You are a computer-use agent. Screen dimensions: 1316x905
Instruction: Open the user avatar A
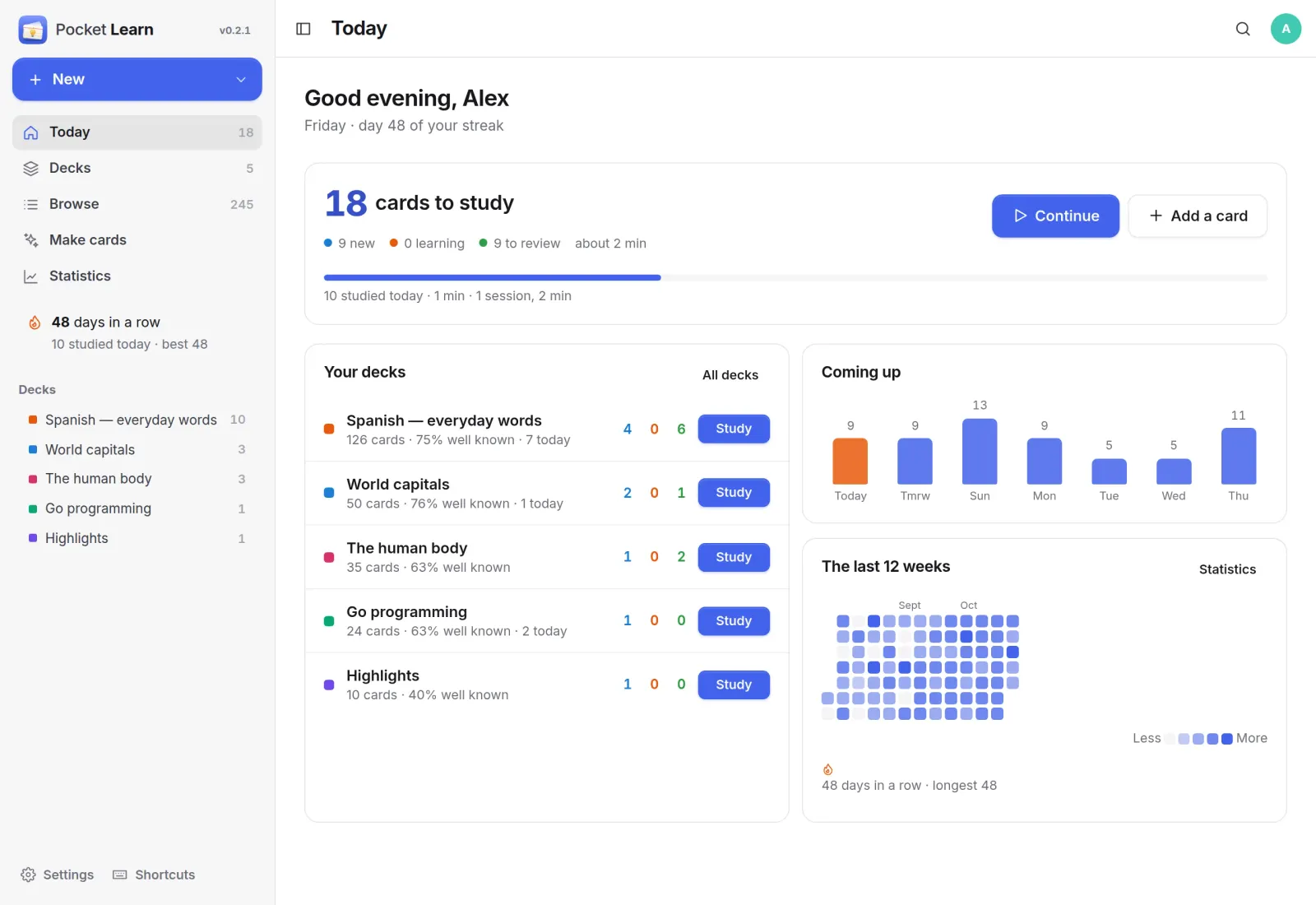coord(1286,29)
